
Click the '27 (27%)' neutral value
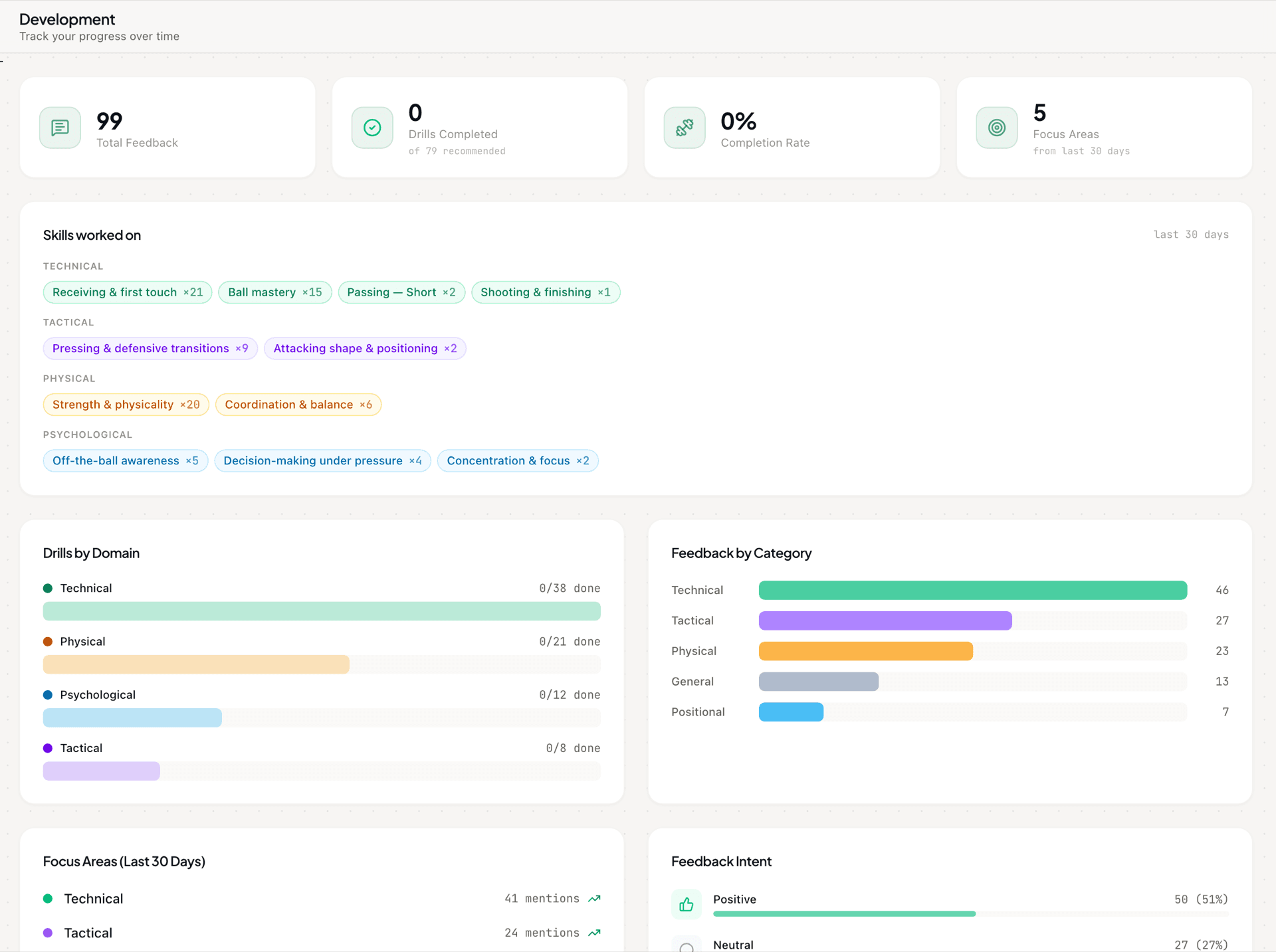[x=1201, y=945]
